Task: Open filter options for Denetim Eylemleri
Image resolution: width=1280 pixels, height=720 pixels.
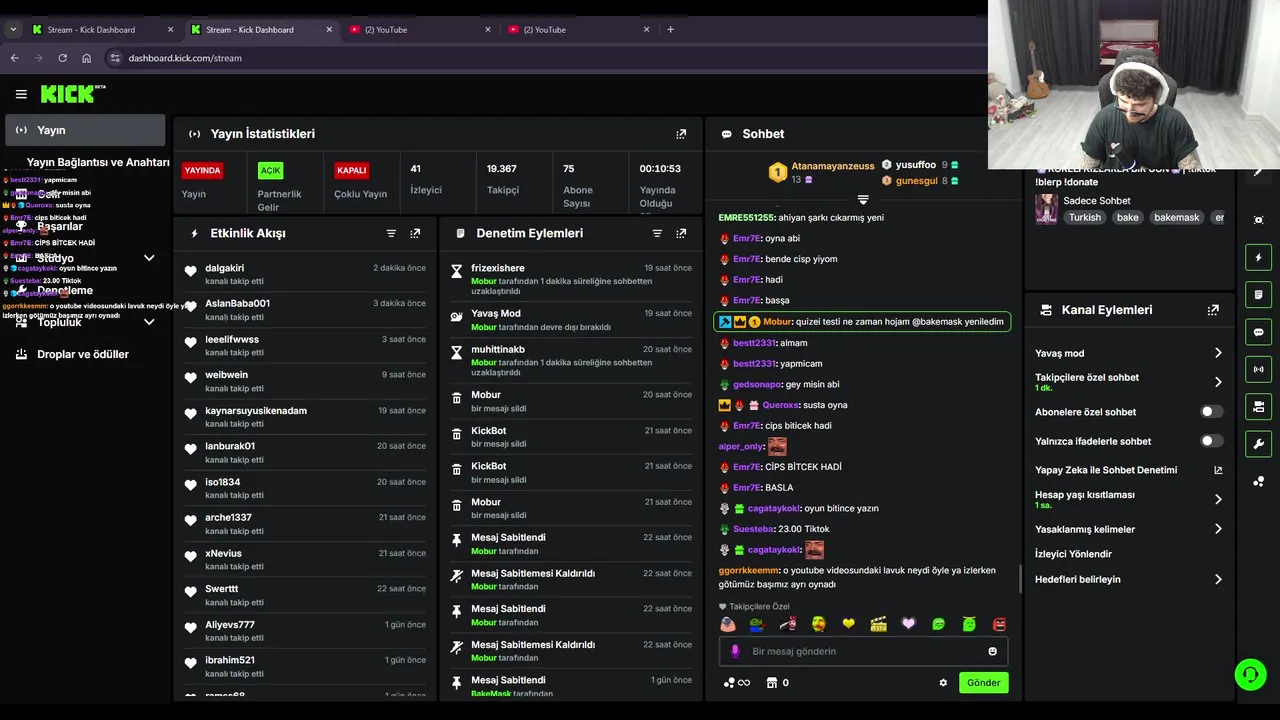Action: [x=657, y=233]
